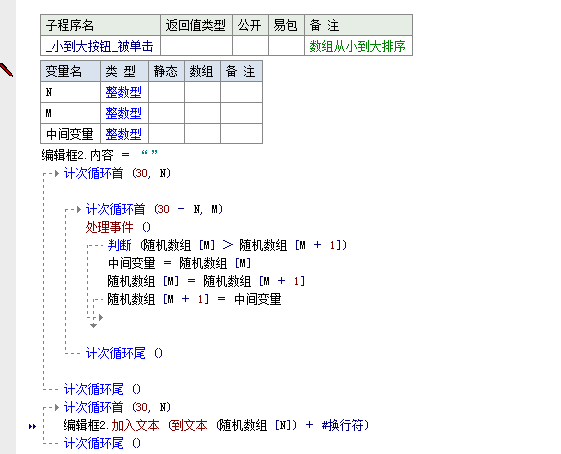Click the last 计次循环首 (30, N) statement
The height and width of the screenshot is (454, 561).
117,407
